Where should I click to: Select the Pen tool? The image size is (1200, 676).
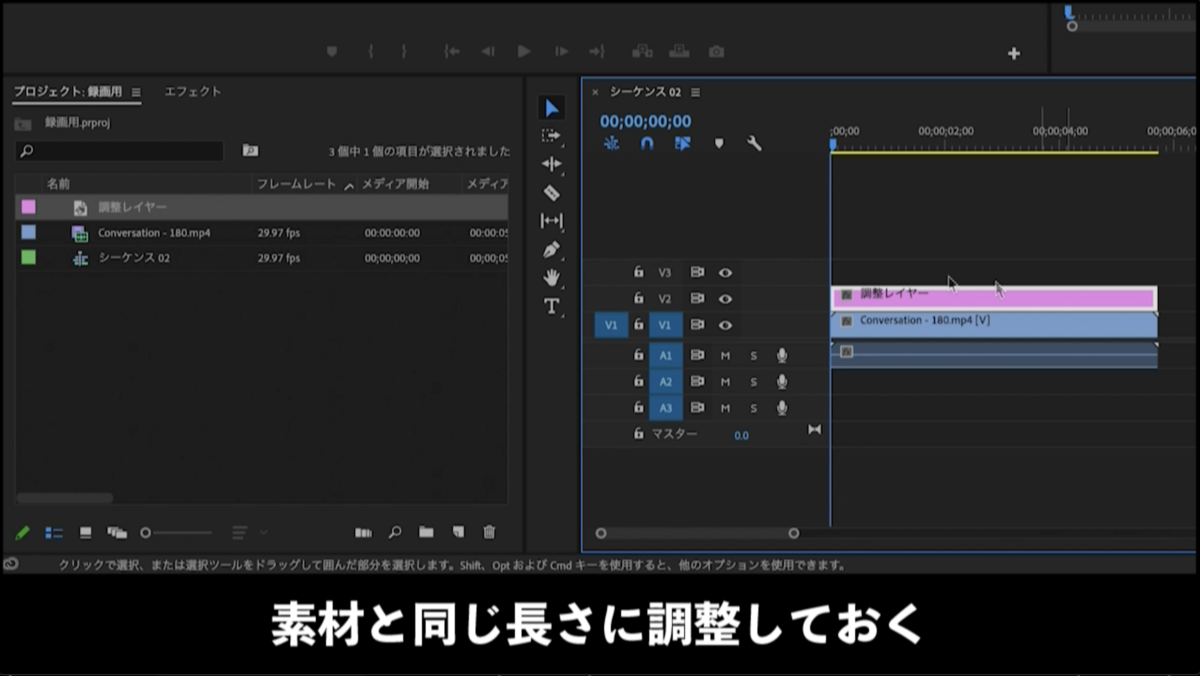coord(551,249)
